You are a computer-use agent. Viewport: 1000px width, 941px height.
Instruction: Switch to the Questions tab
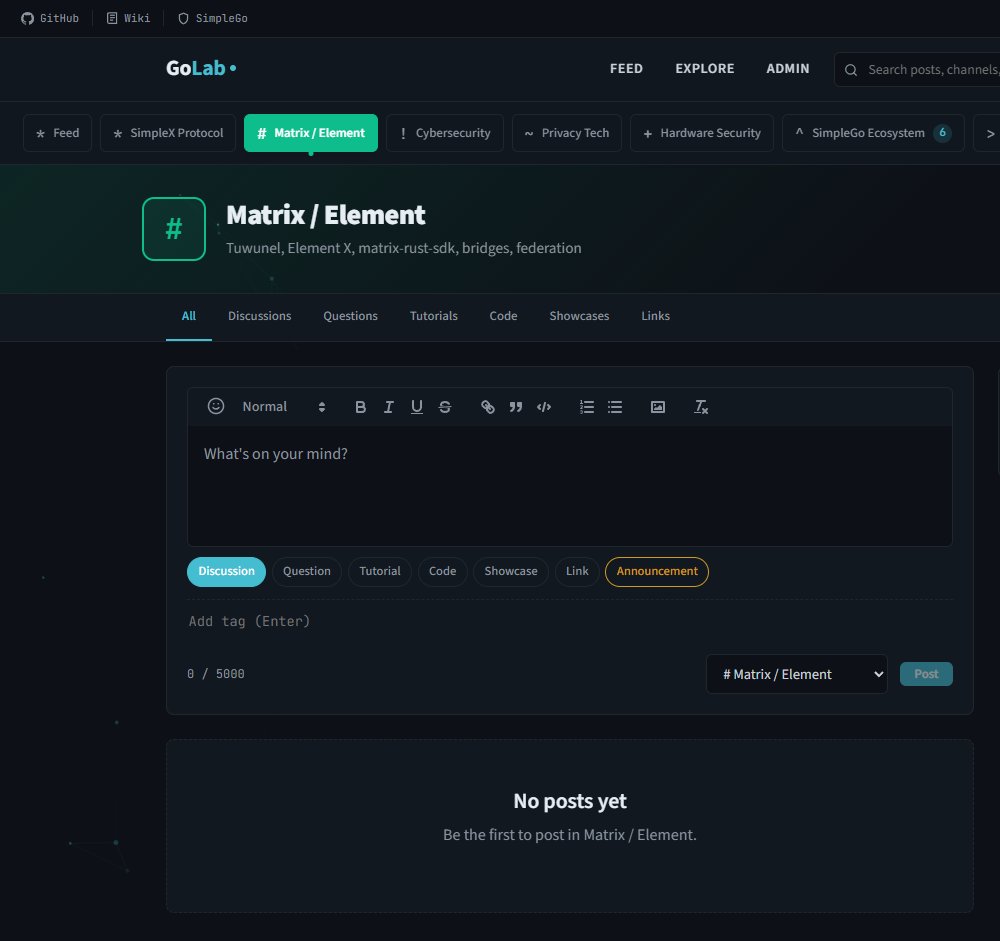[x=350, y=316]
